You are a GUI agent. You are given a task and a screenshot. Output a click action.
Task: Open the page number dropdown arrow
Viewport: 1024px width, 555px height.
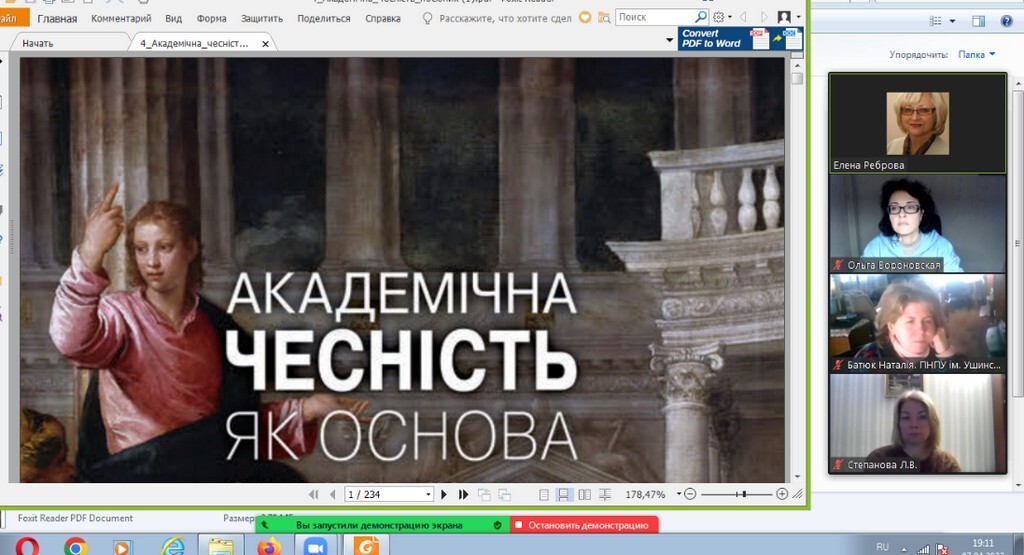click(428, 494)
